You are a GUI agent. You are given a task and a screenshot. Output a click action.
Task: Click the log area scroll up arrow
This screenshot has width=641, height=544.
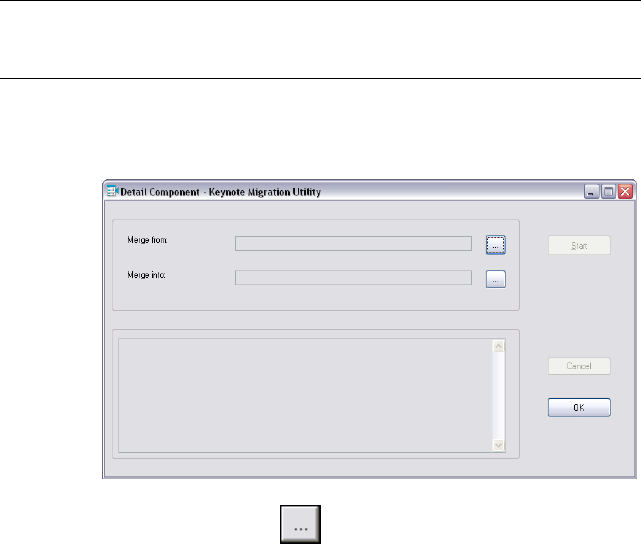coord(498,346)
